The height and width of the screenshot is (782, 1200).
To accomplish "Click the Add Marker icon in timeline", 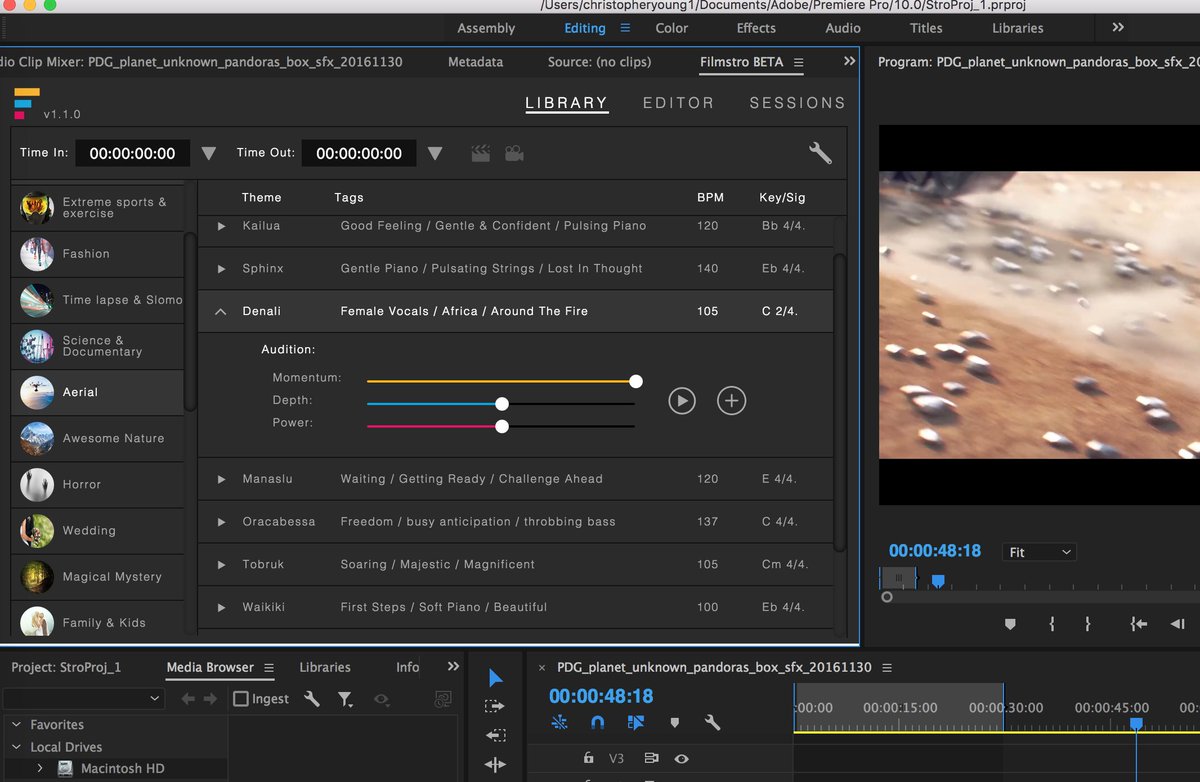I will tap(674, 722).
